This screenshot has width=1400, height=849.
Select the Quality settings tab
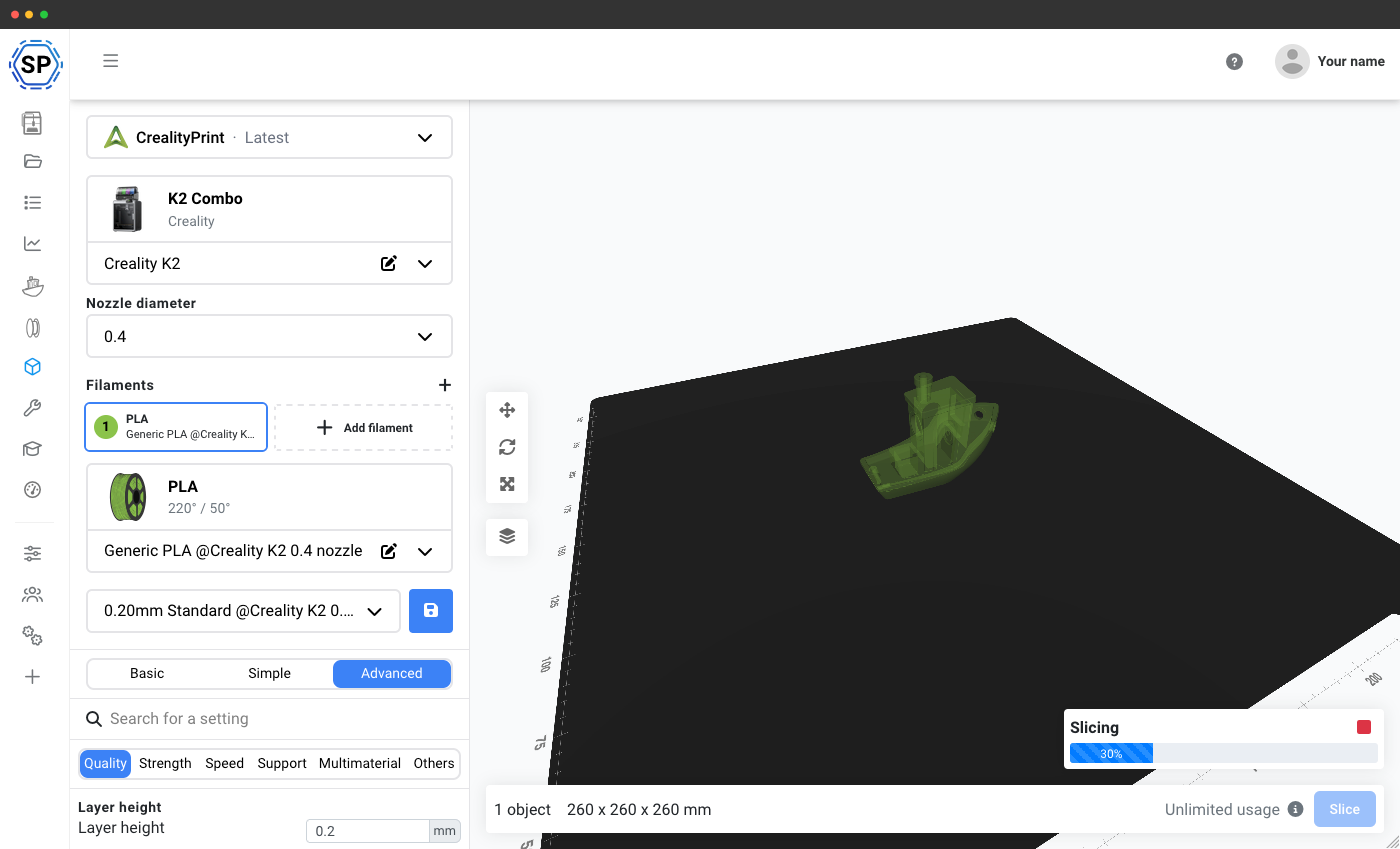pyautogui.click(x=105, y=763)
